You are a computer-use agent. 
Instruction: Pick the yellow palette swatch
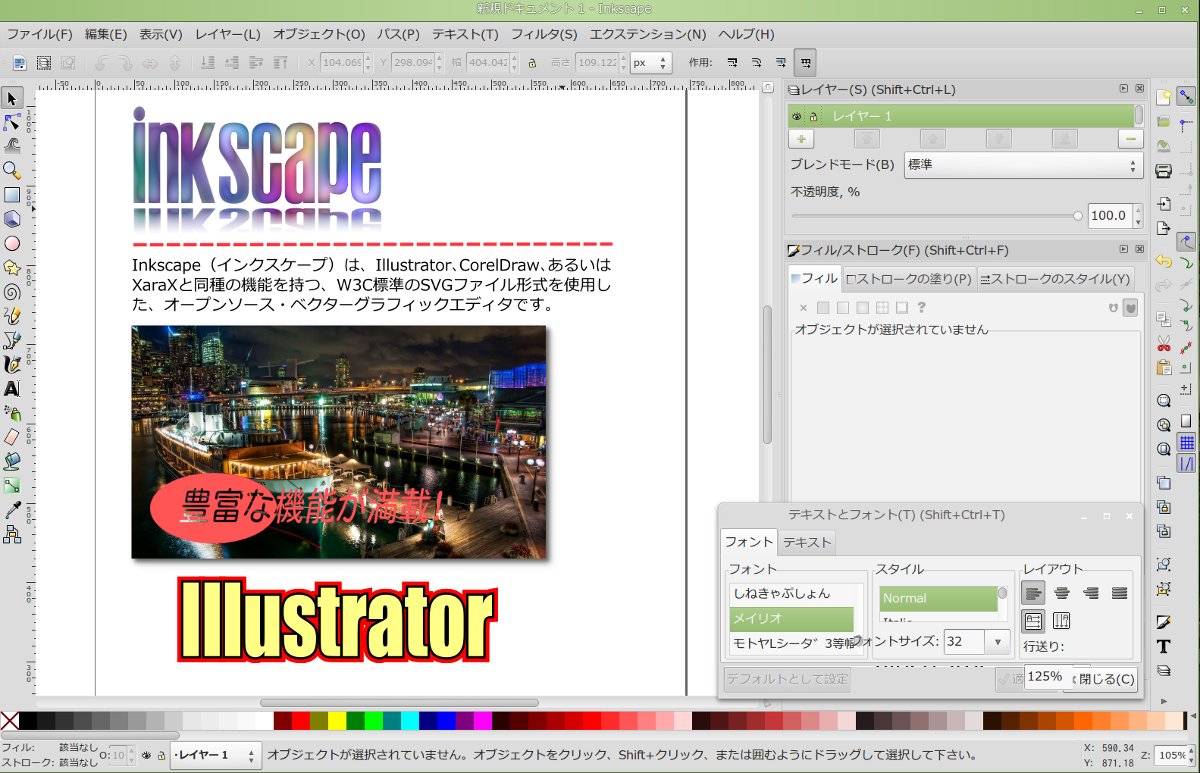tap(337, 721)
